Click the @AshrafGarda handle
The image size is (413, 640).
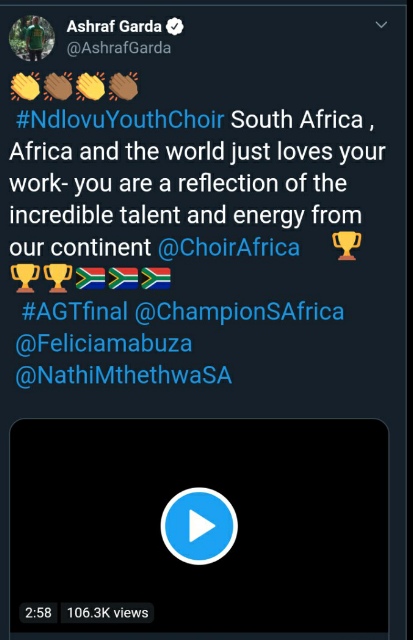[x=119, y=48]
